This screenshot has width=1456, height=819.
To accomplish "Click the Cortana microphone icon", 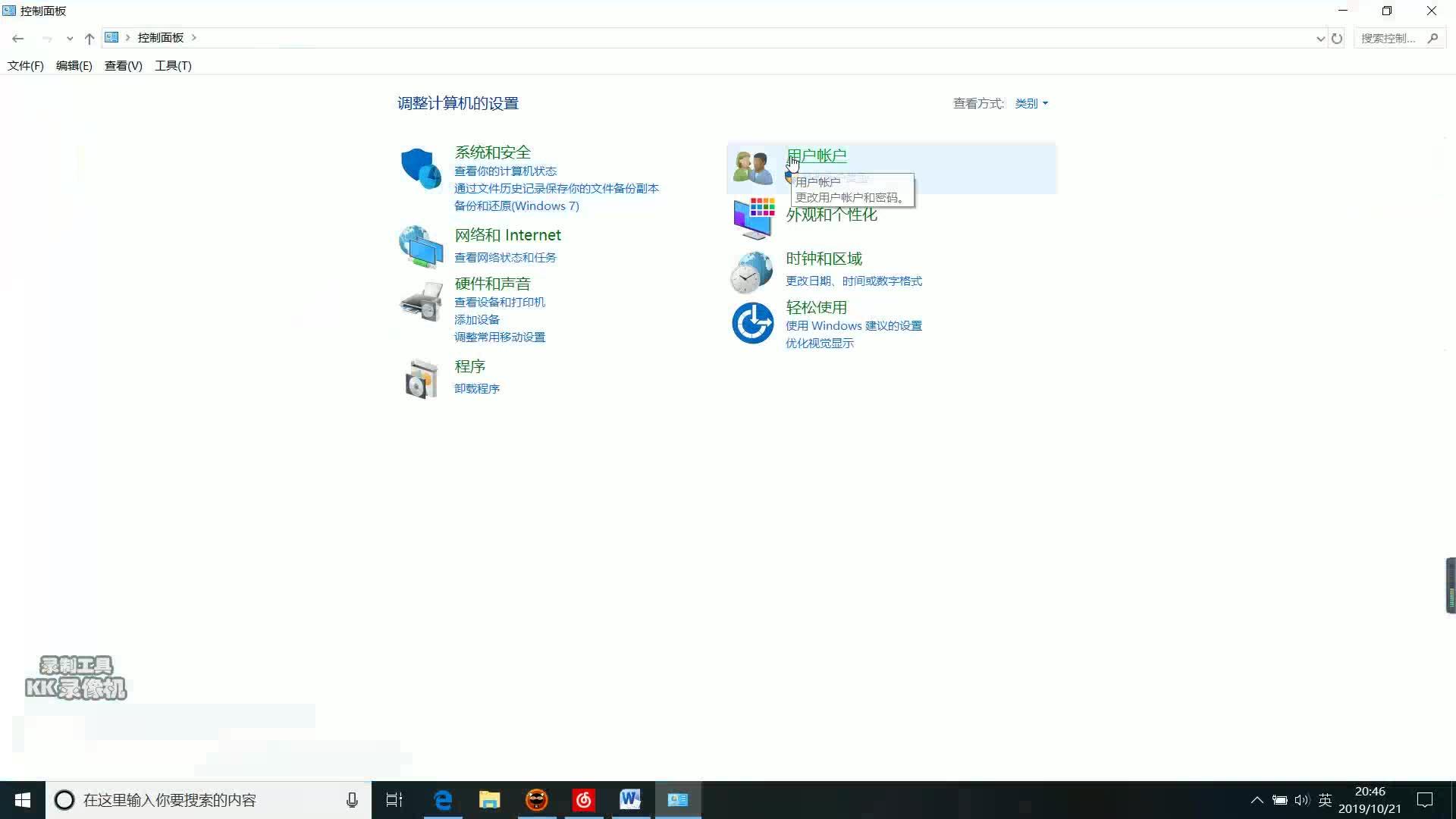I will tap(352, 800).
